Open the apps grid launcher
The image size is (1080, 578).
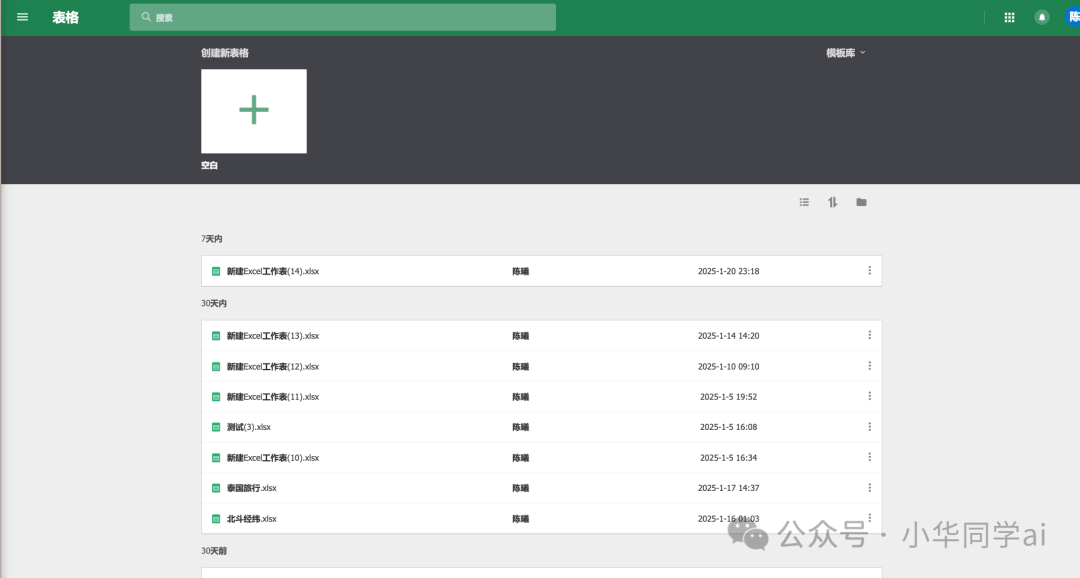pyautogui.click(x=1009, y=18)
